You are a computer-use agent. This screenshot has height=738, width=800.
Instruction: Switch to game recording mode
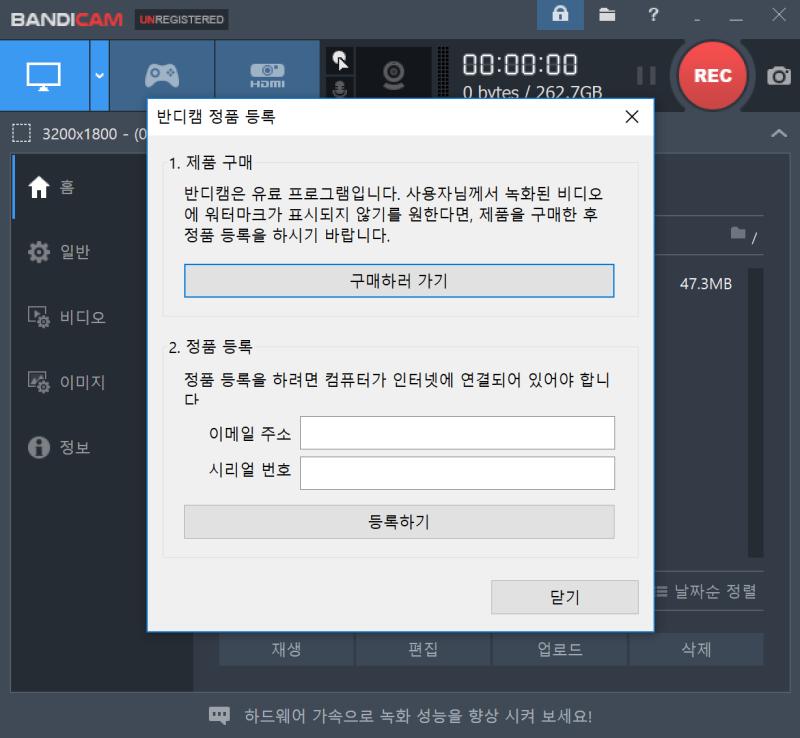tap(162, 76)
